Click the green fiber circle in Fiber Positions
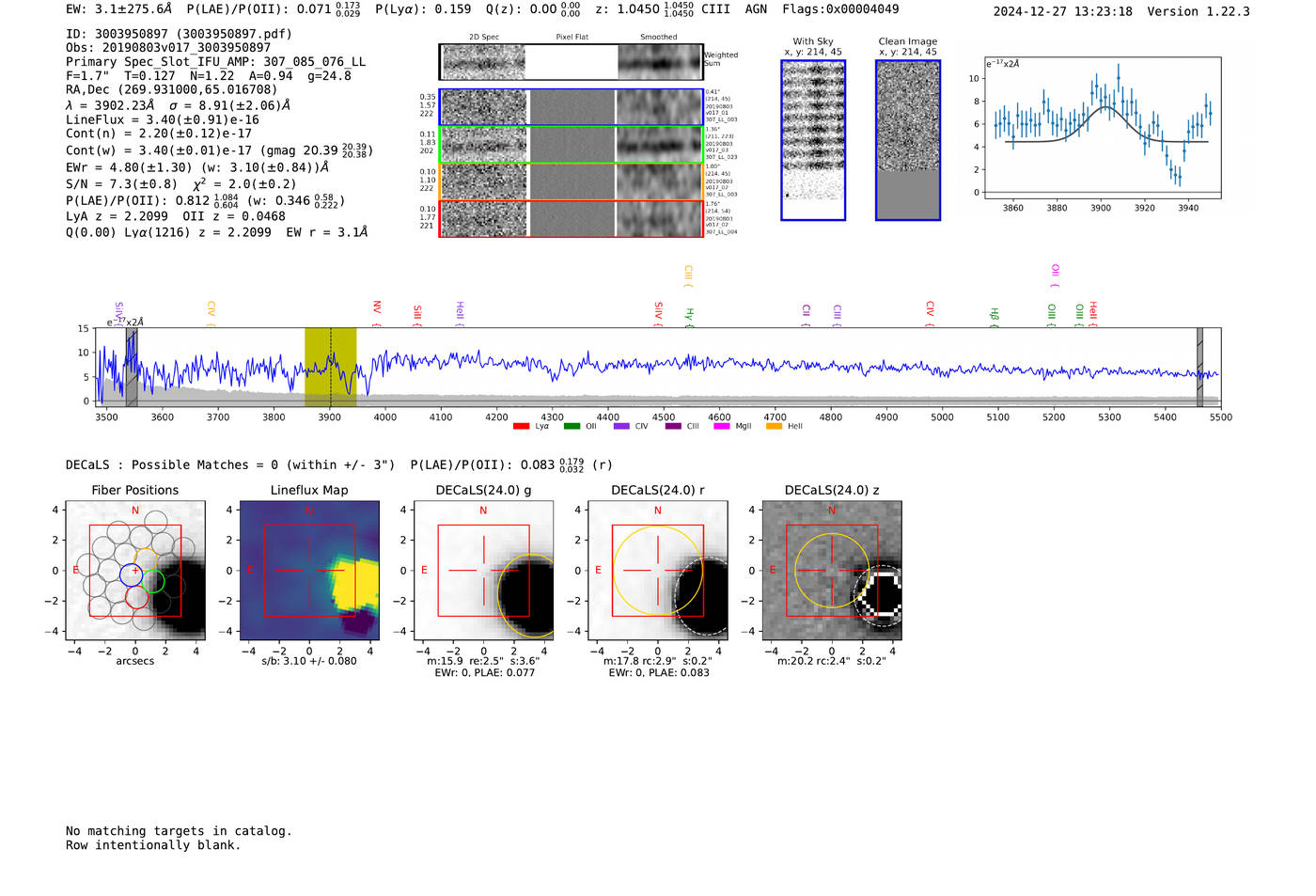 (154, 582)
